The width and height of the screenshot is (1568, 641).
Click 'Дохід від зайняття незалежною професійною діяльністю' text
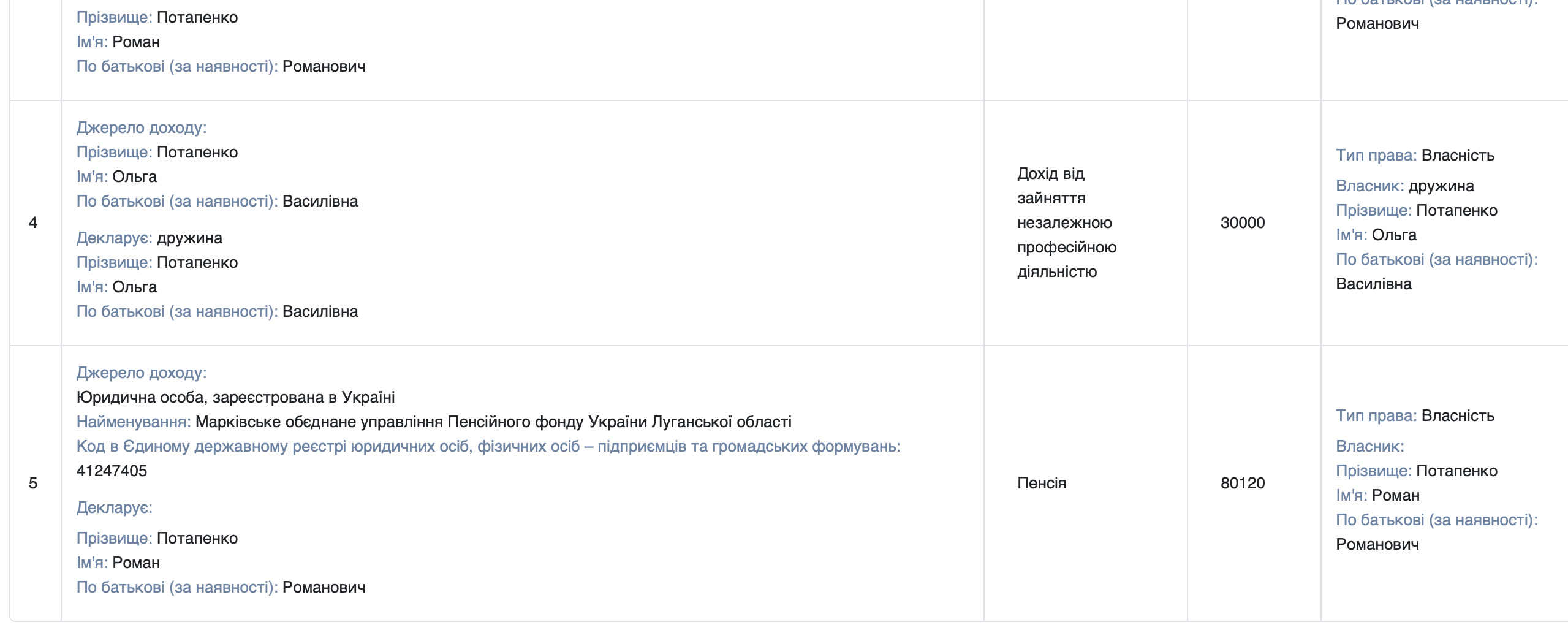click(1066, 222)
